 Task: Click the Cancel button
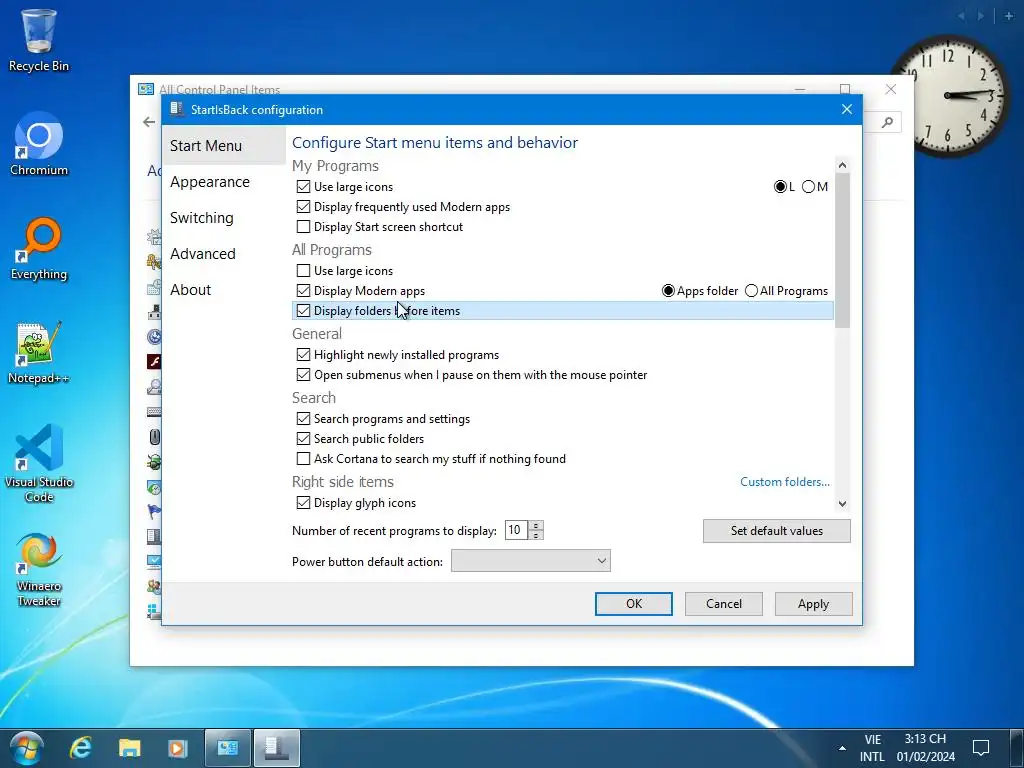724,604
